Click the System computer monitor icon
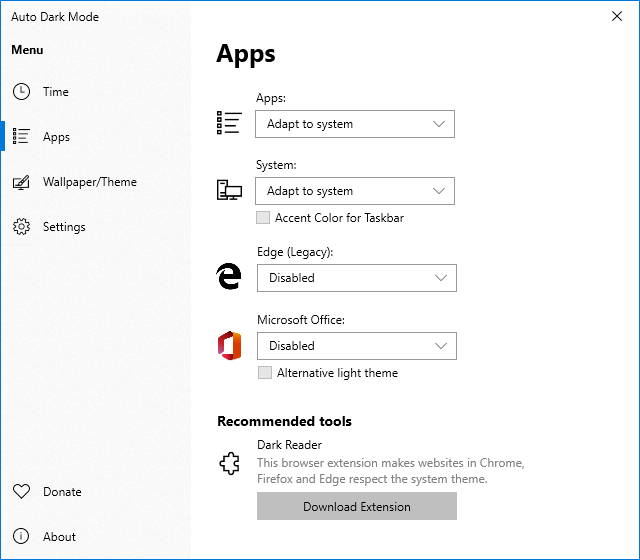This screenshot has width=640, height=560. (x=229, y=190)
